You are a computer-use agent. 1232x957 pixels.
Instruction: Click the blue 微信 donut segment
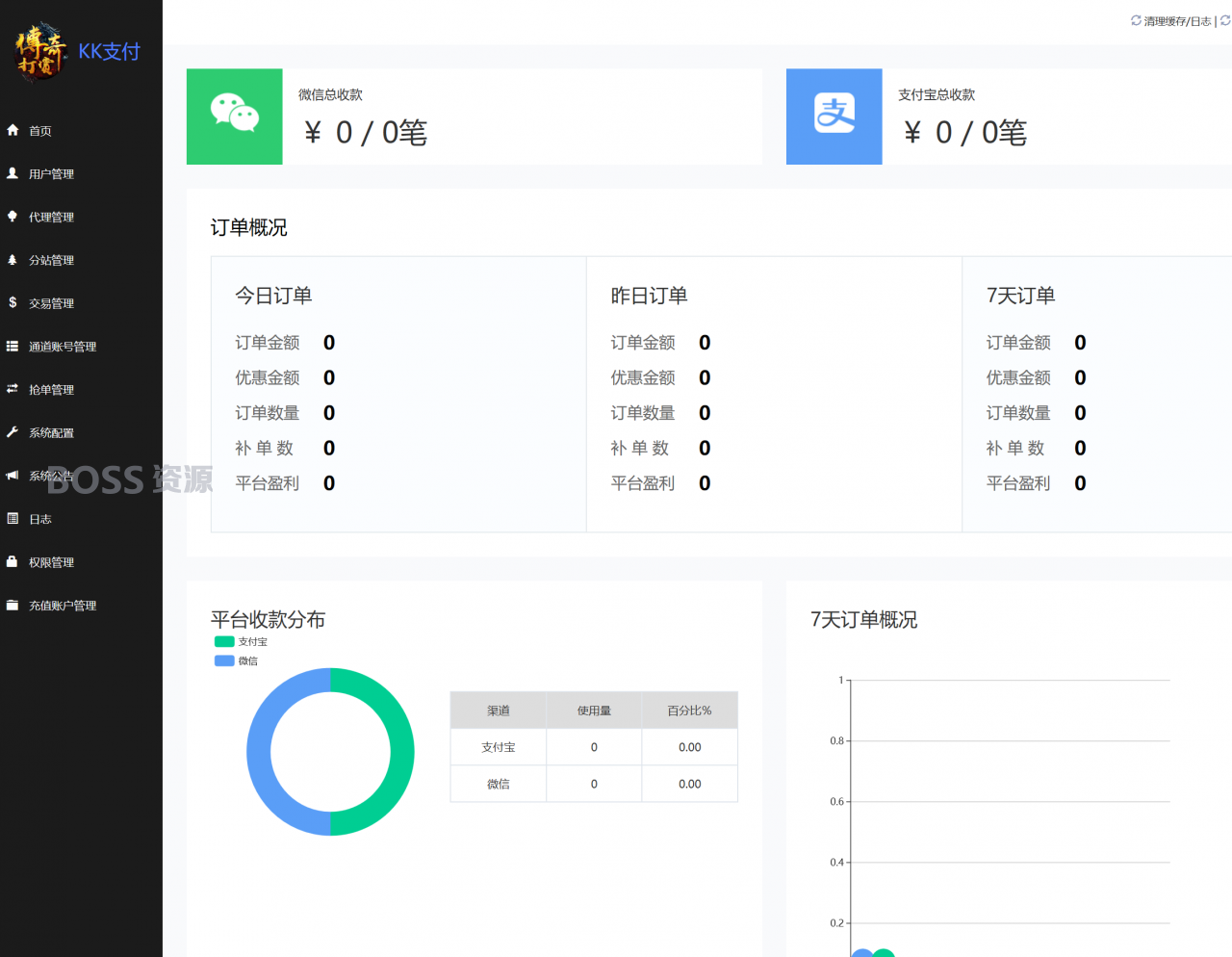(259, 752)
